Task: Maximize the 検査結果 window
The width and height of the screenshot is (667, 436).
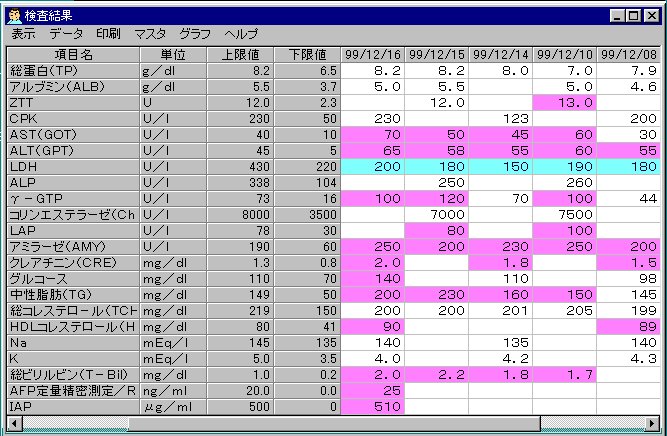Action: 633,16
